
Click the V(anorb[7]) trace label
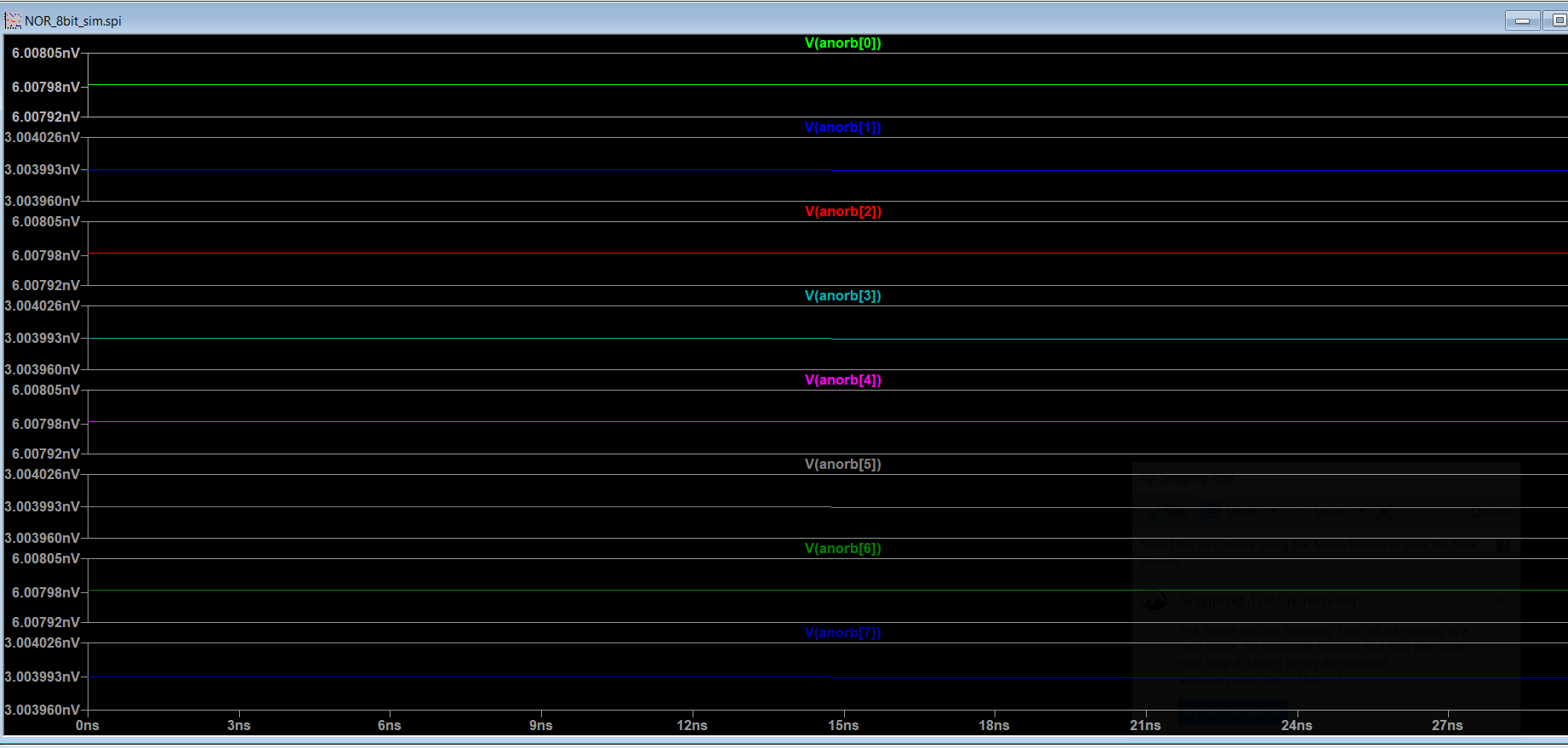(x=842, y=633)
